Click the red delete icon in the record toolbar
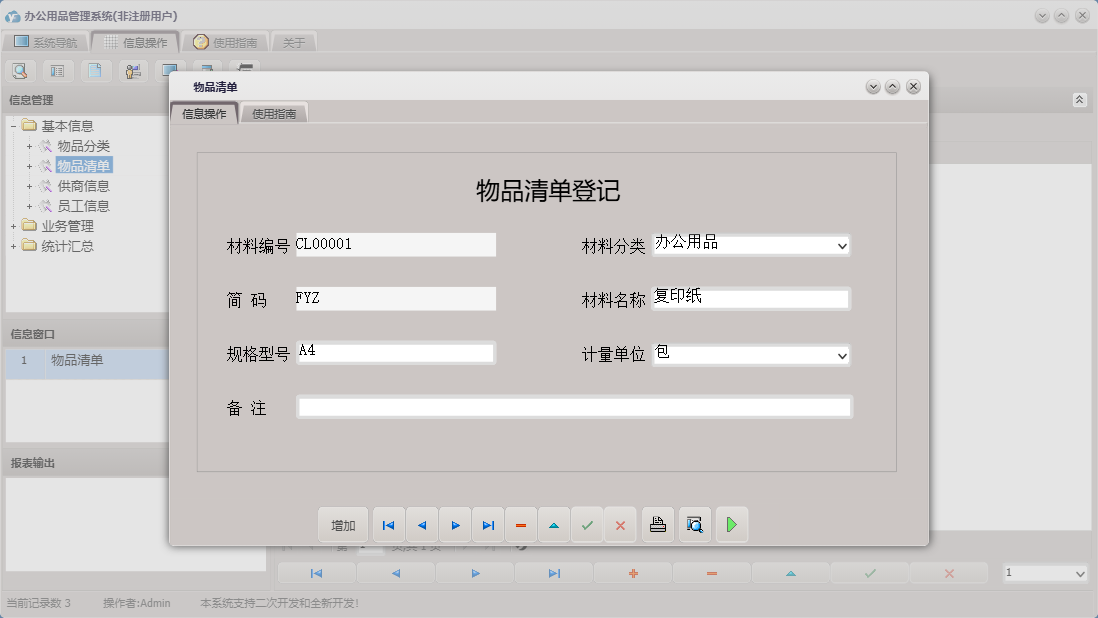 521,524
